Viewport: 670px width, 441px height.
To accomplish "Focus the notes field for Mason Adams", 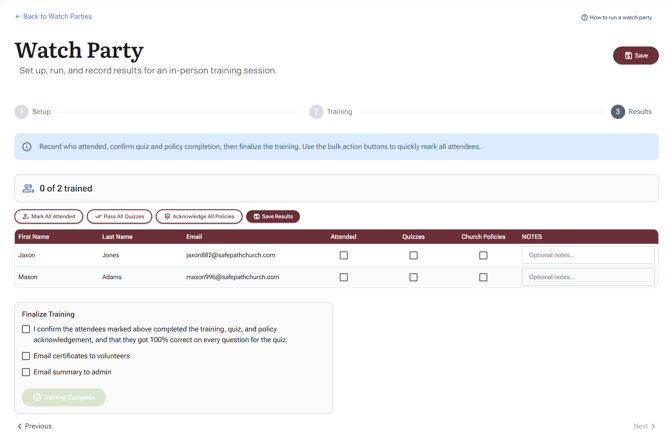I will [588, 277].
